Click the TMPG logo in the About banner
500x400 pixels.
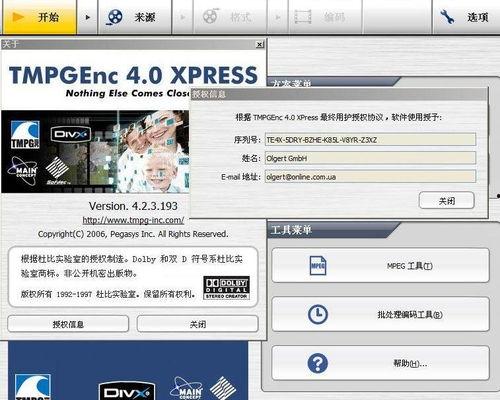point(25,135)
